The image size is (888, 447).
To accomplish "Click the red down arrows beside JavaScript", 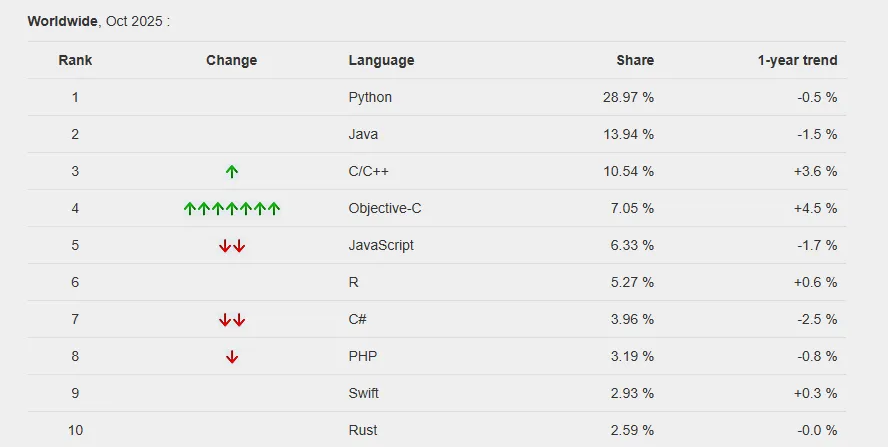I will [x=232, y=245].
